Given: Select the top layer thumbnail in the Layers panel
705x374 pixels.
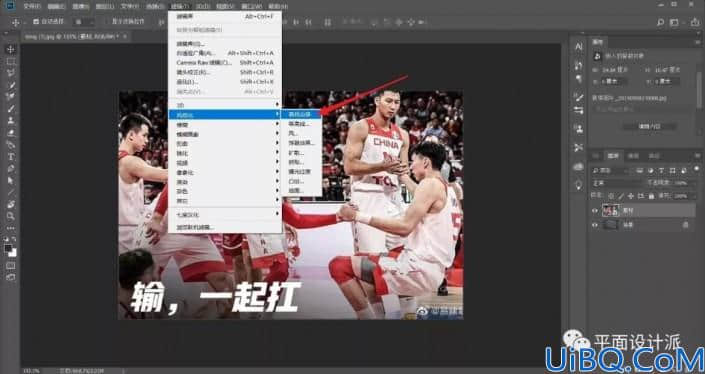Looking at the screenshot, I should (x=611, y=210).
